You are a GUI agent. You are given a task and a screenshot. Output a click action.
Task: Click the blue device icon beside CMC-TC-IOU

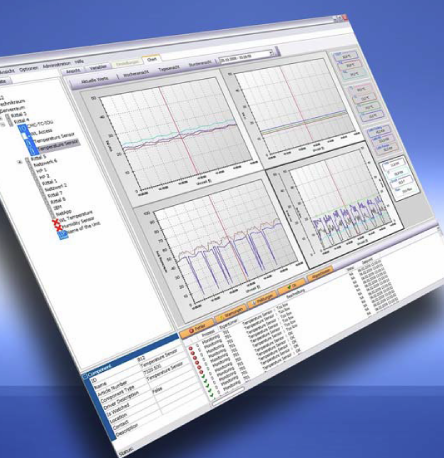[x=23, y=128]
